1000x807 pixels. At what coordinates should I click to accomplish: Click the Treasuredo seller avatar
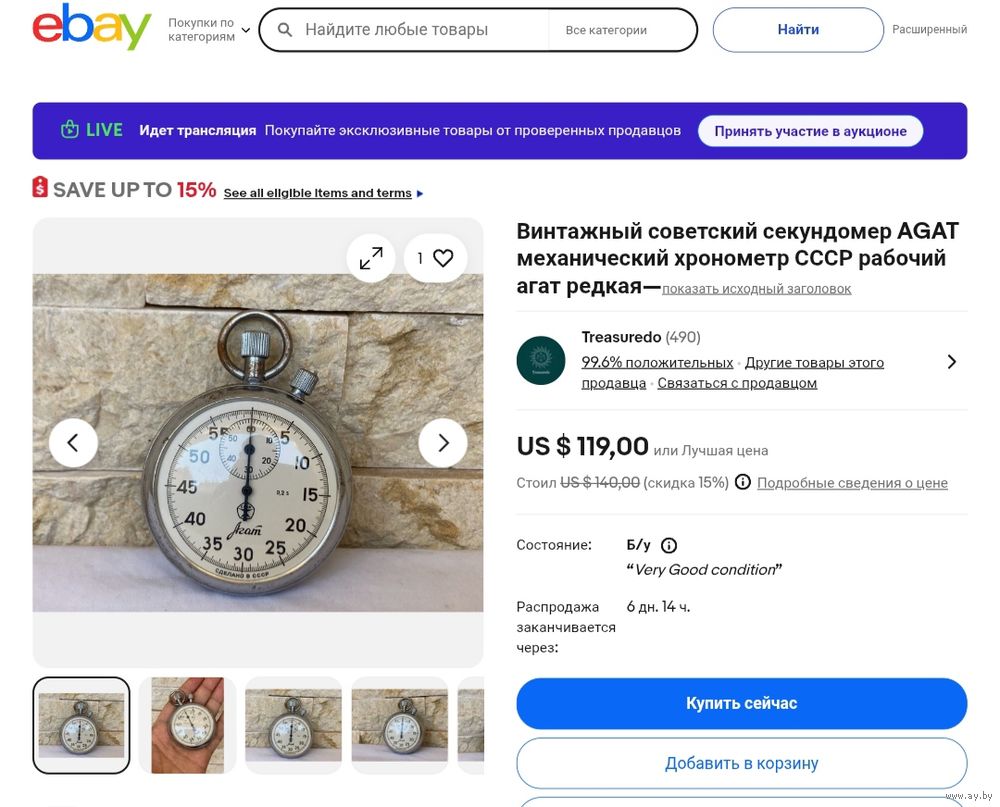(541, 360)
